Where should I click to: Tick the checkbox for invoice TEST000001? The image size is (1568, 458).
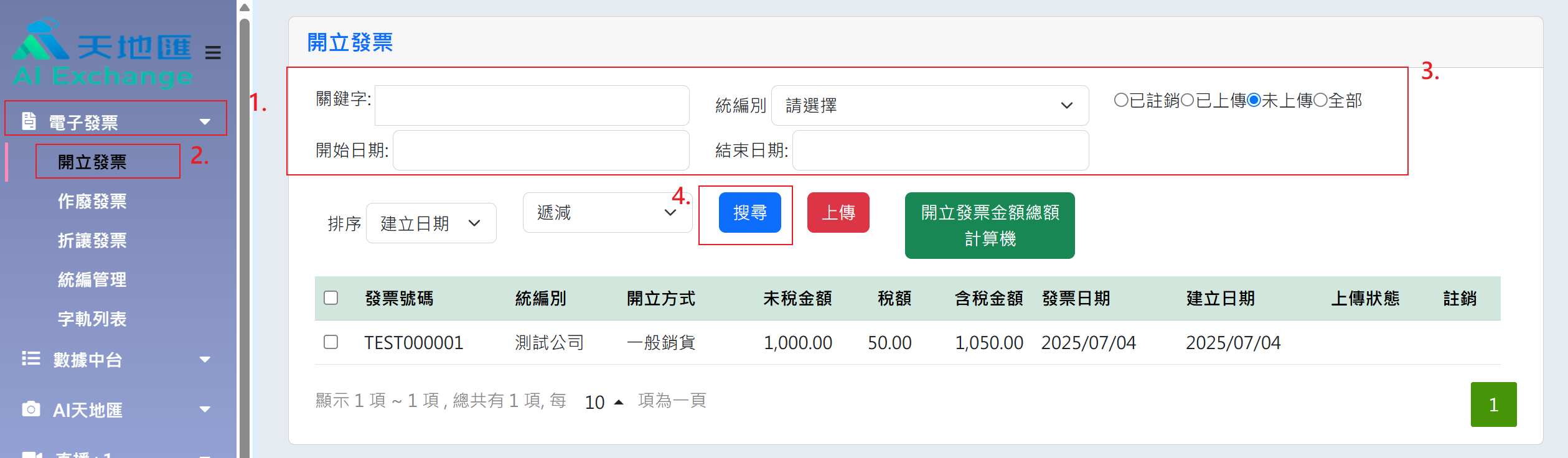[331, 342]
